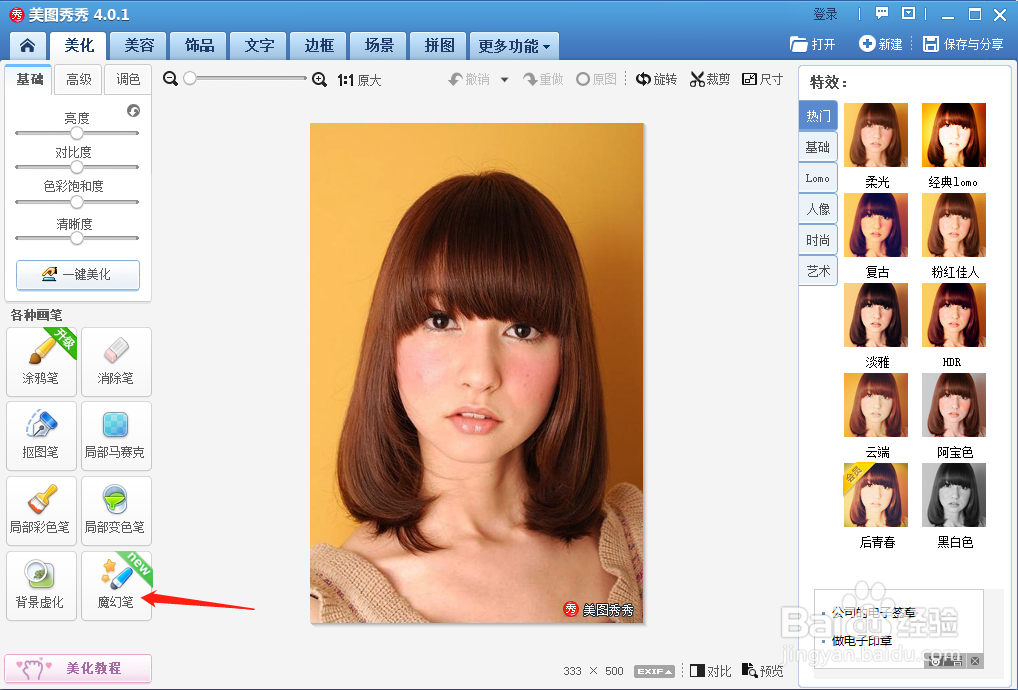Adjust the 亮度 brightness slider

[x=77, y=133]
